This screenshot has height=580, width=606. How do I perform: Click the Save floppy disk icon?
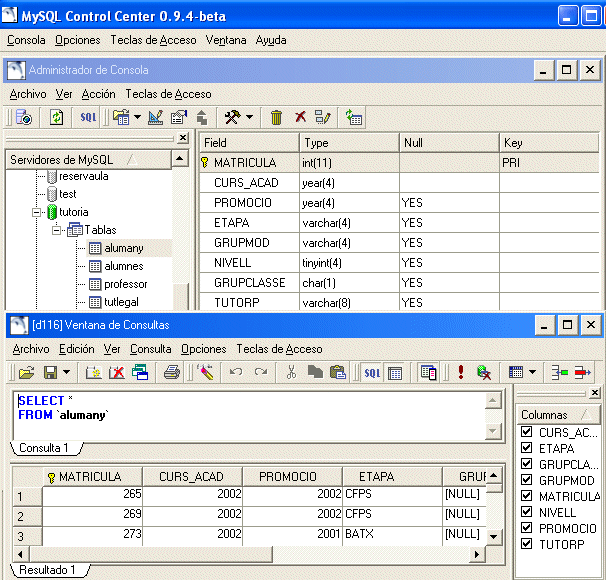point(50,372)
